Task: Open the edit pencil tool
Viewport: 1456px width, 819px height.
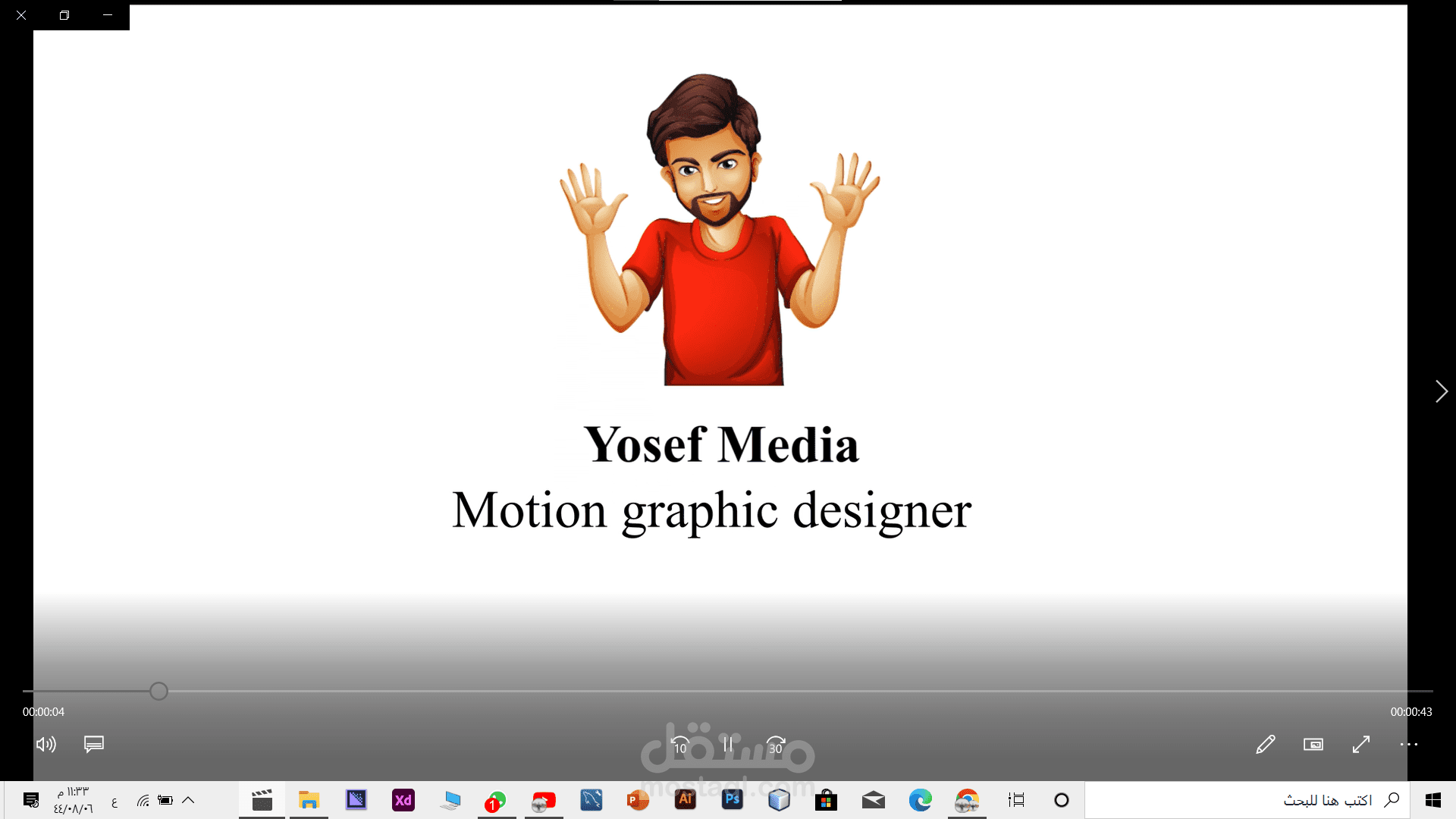Action: [1265, 745]
